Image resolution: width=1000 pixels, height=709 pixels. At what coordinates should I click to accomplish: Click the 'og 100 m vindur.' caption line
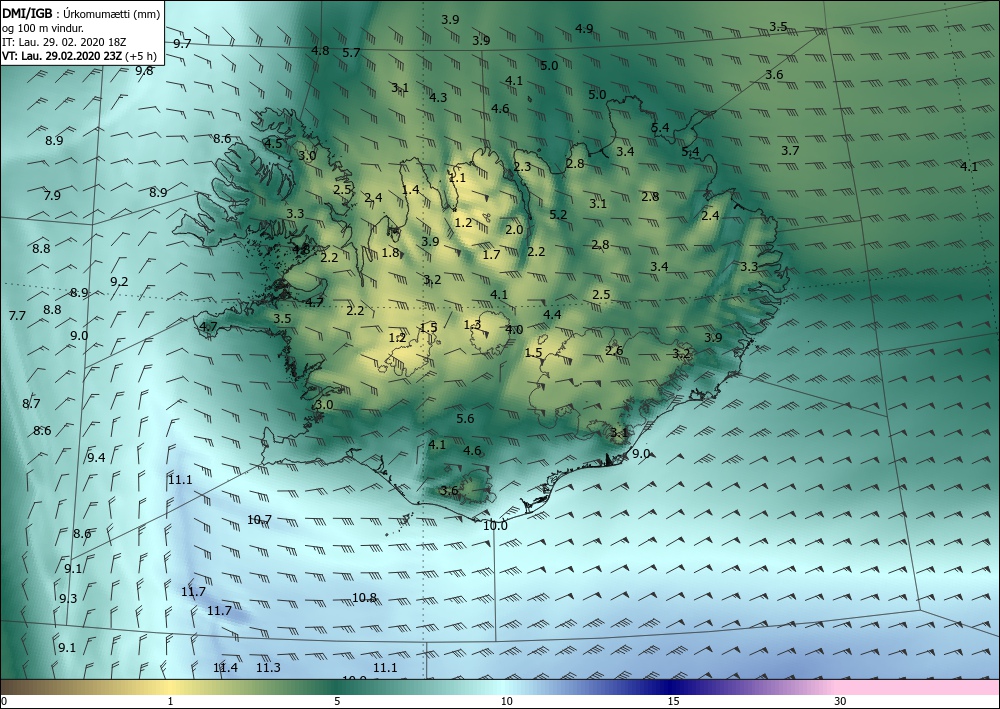43,27
